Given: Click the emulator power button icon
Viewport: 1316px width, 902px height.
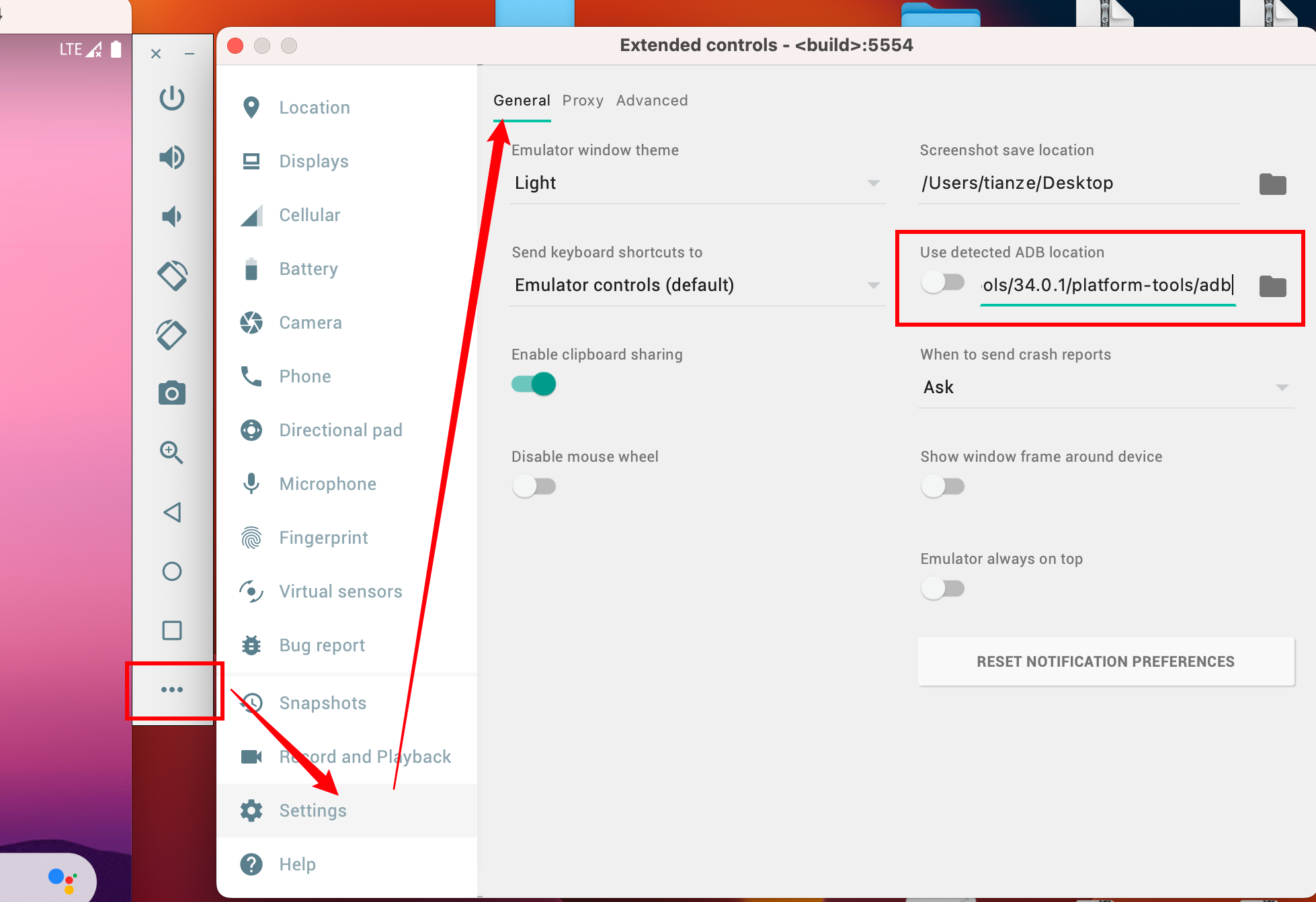Looking at the screenshot, I should pyautogui.click(x=172, y=98).
